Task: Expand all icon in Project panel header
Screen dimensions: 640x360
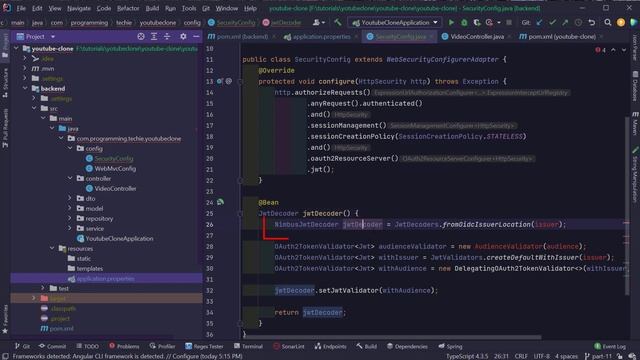Action: [x=154, y=37]
